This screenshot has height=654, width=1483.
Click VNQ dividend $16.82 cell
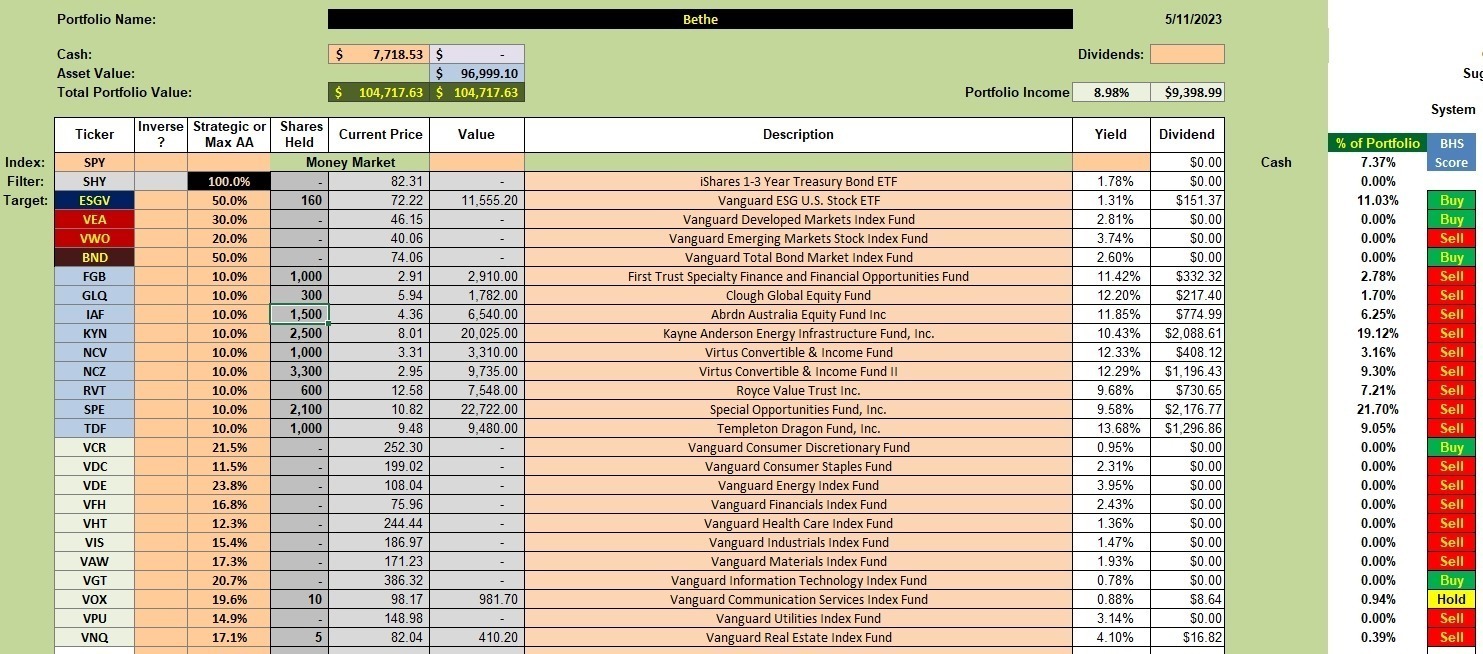[x=1187, y=637]
